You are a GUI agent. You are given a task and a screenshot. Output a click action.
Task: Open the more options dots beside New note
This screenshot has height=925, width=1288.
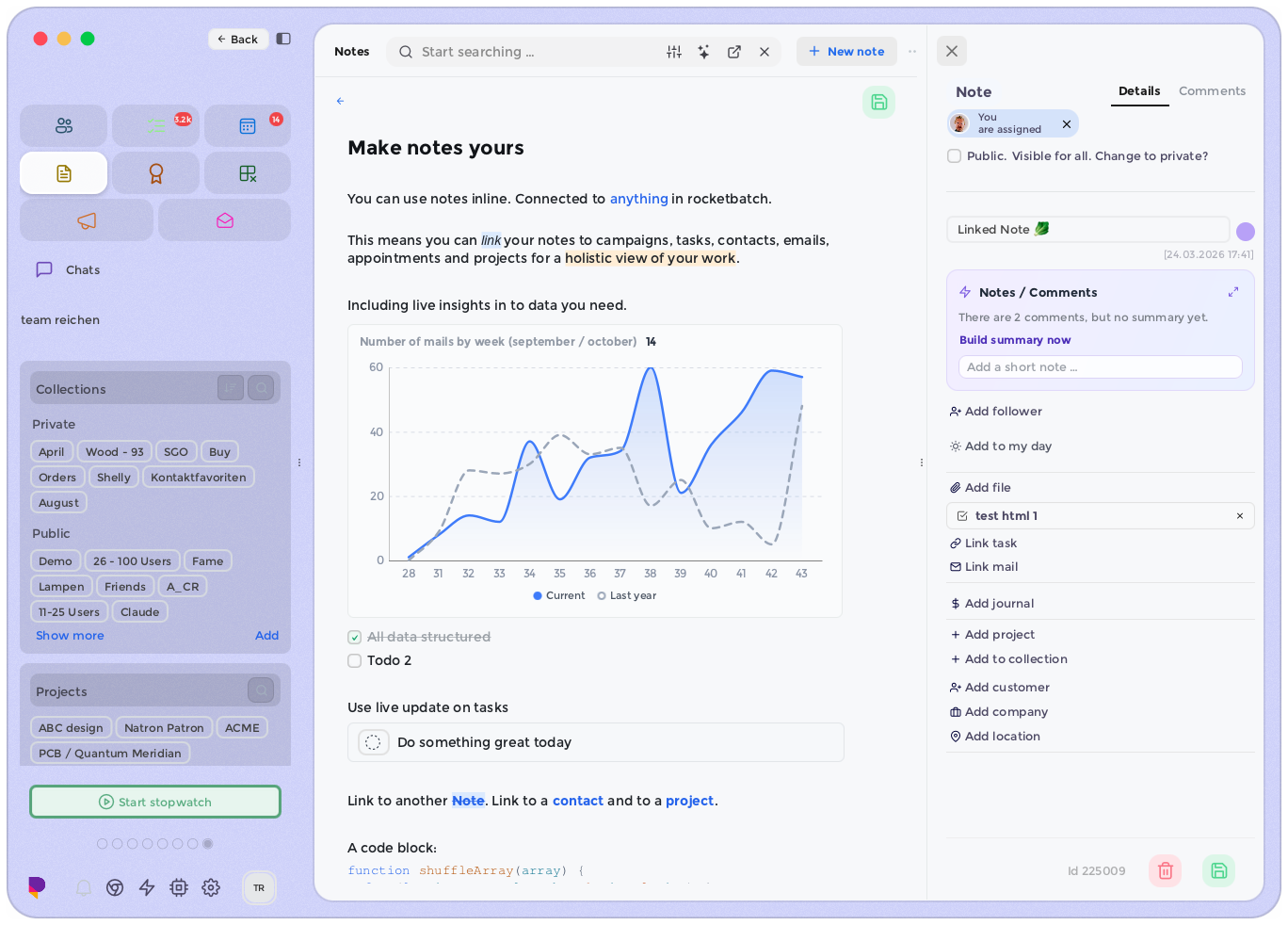pyautogui.click(x=912, y=52)
